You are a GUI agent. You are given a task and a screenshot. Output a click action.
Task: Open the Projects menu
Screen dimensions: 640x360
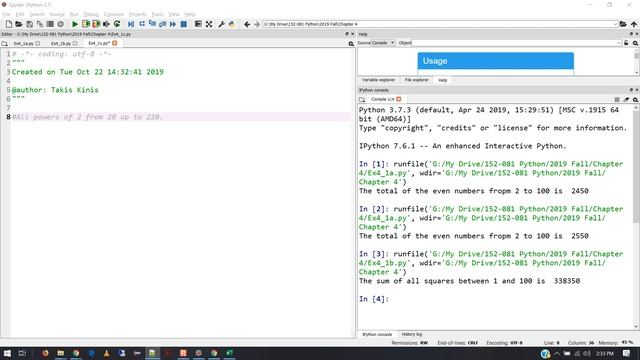point(138,14)
